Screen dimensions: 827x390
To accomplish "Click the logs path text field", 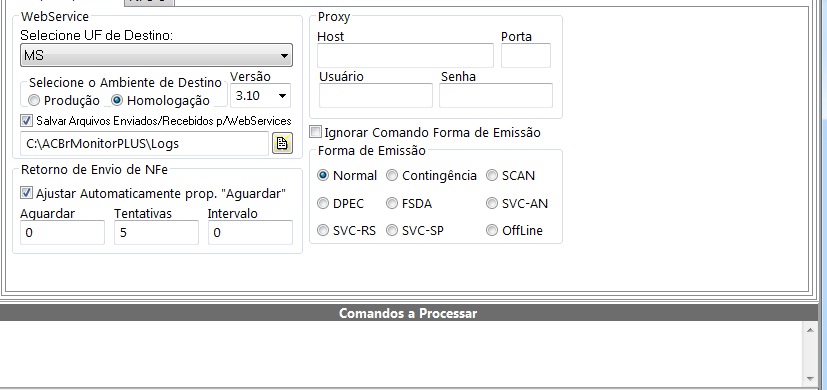I will click(145, 144).
